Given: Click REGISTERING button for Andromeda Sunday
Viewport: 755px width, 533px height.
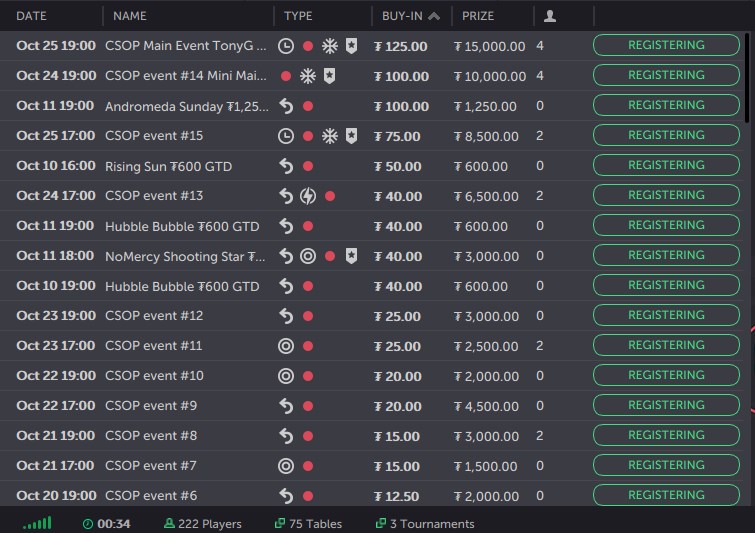Looking at the screenshot, I should point(666,105).
